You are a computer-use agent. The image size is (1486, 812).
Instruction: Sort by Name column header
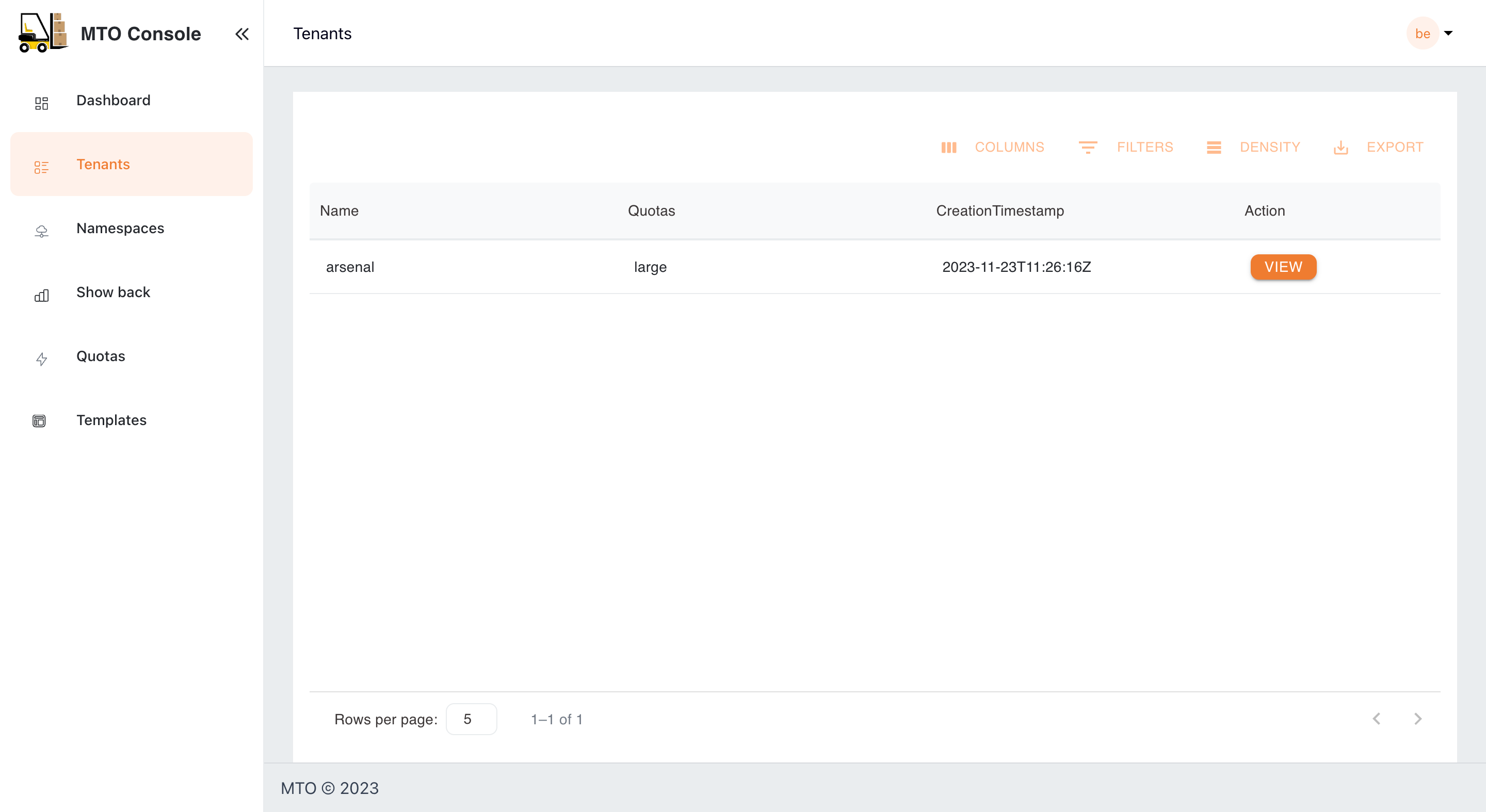point(339,211)
